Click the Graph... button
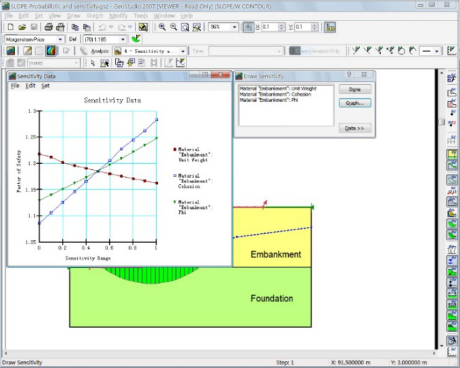Viewport: 460px width, 368px height. [355, 103]
